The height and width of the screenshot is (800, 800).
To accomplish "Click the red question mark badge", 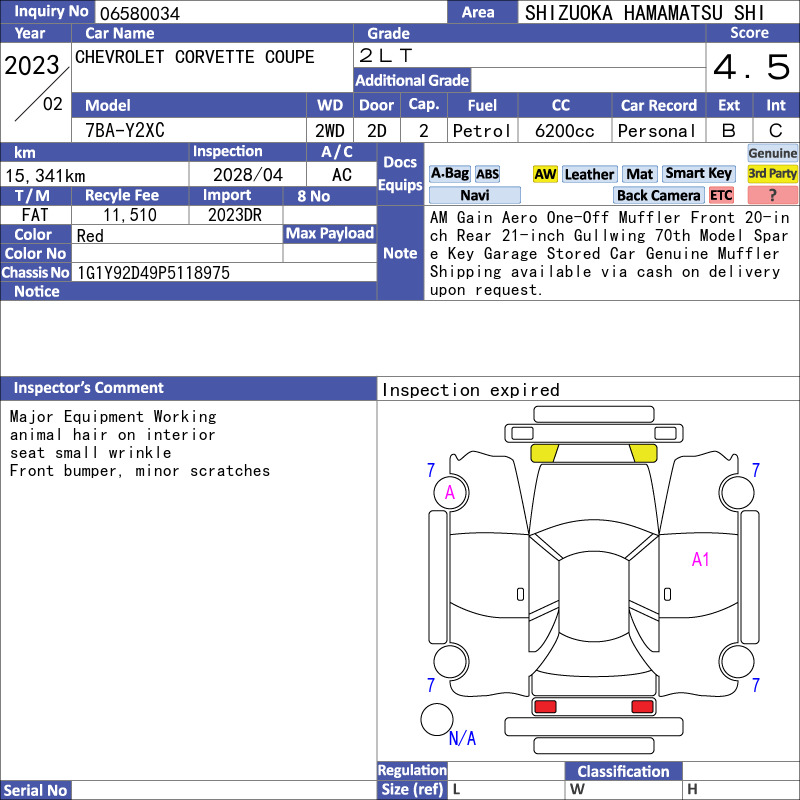I will 772,195.
